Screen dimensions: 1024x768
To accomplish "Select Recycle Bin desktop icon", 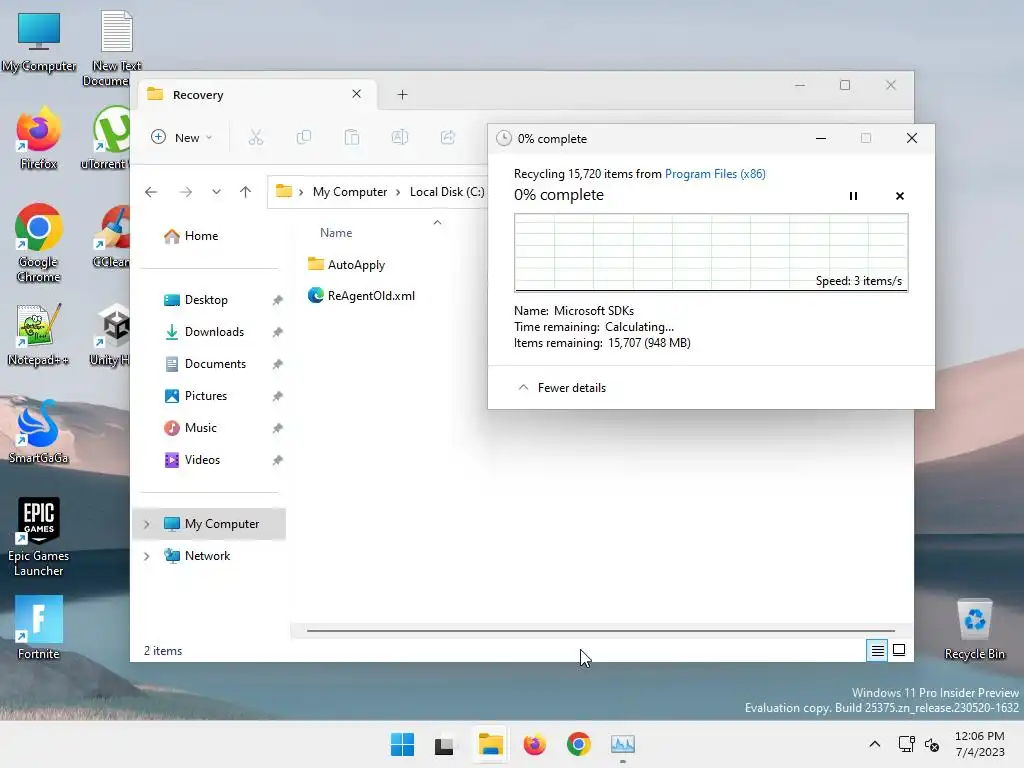I will point(974,629).
